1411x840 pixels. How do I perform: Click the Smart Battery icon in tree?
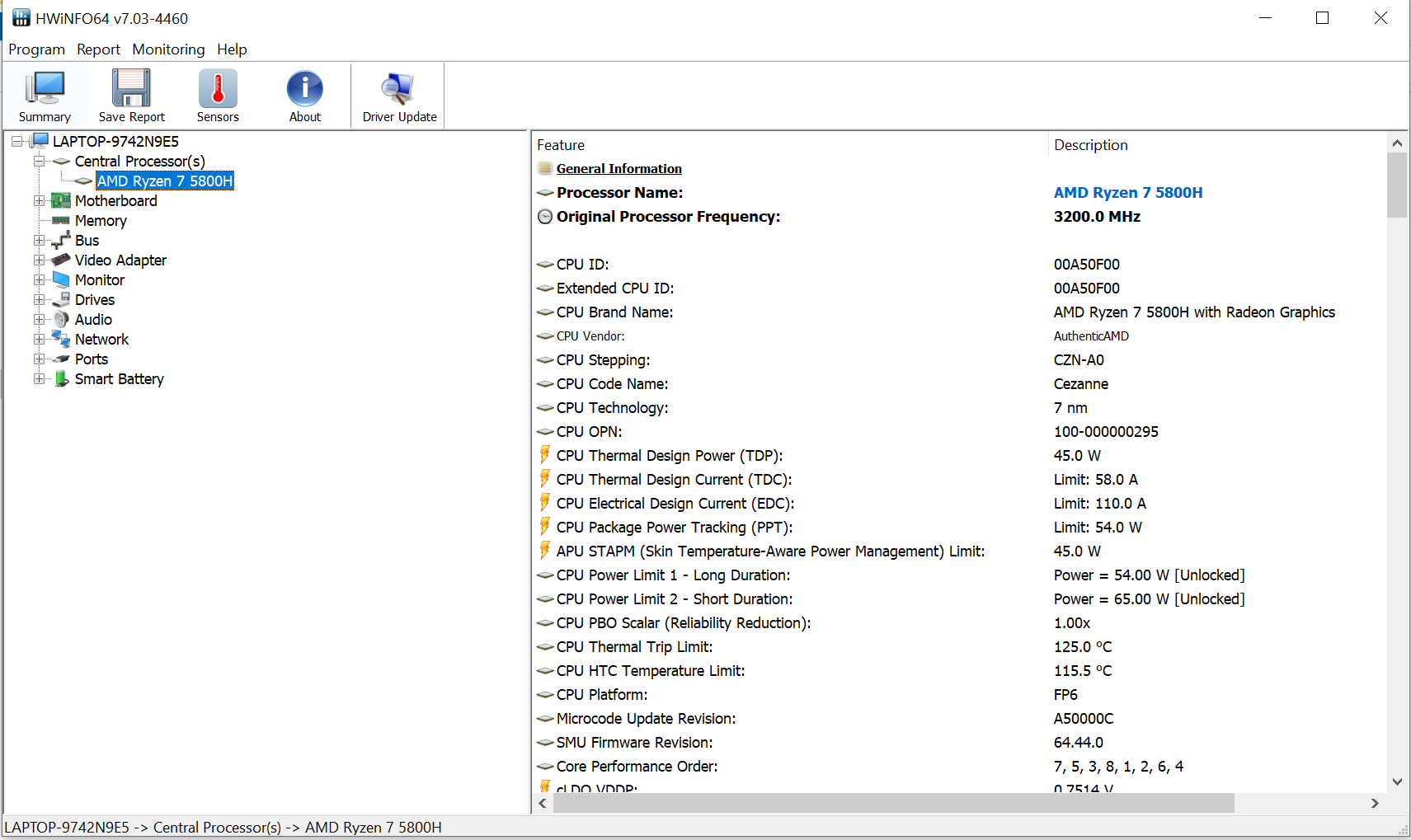pyautogui.click(x=61, y=378)
